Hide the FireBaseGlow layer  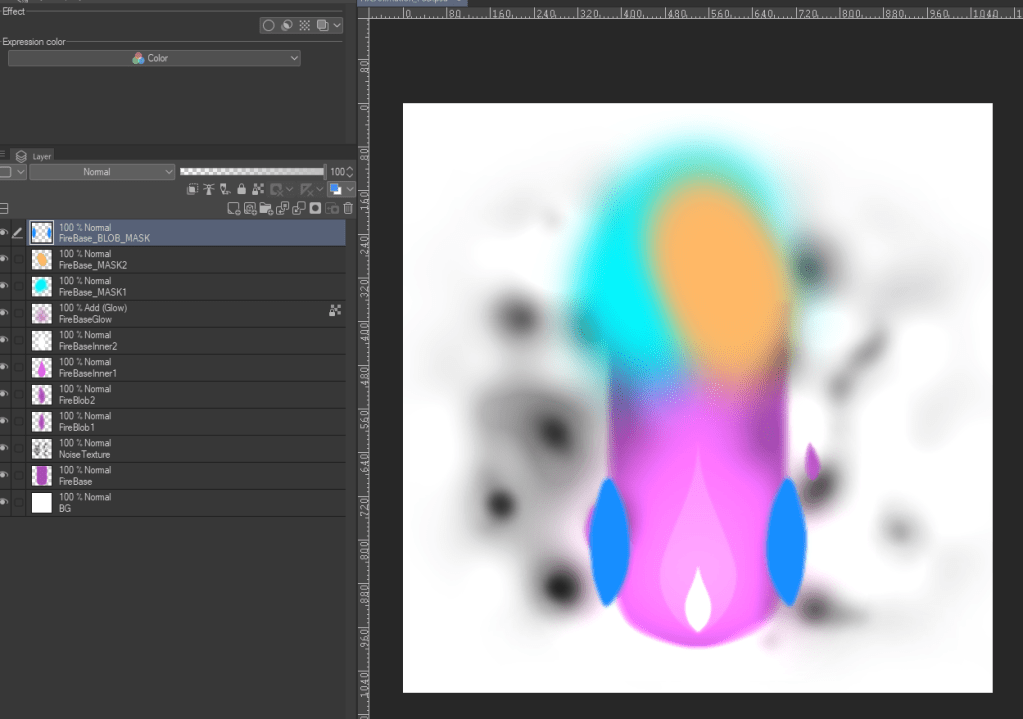point(4,313)
